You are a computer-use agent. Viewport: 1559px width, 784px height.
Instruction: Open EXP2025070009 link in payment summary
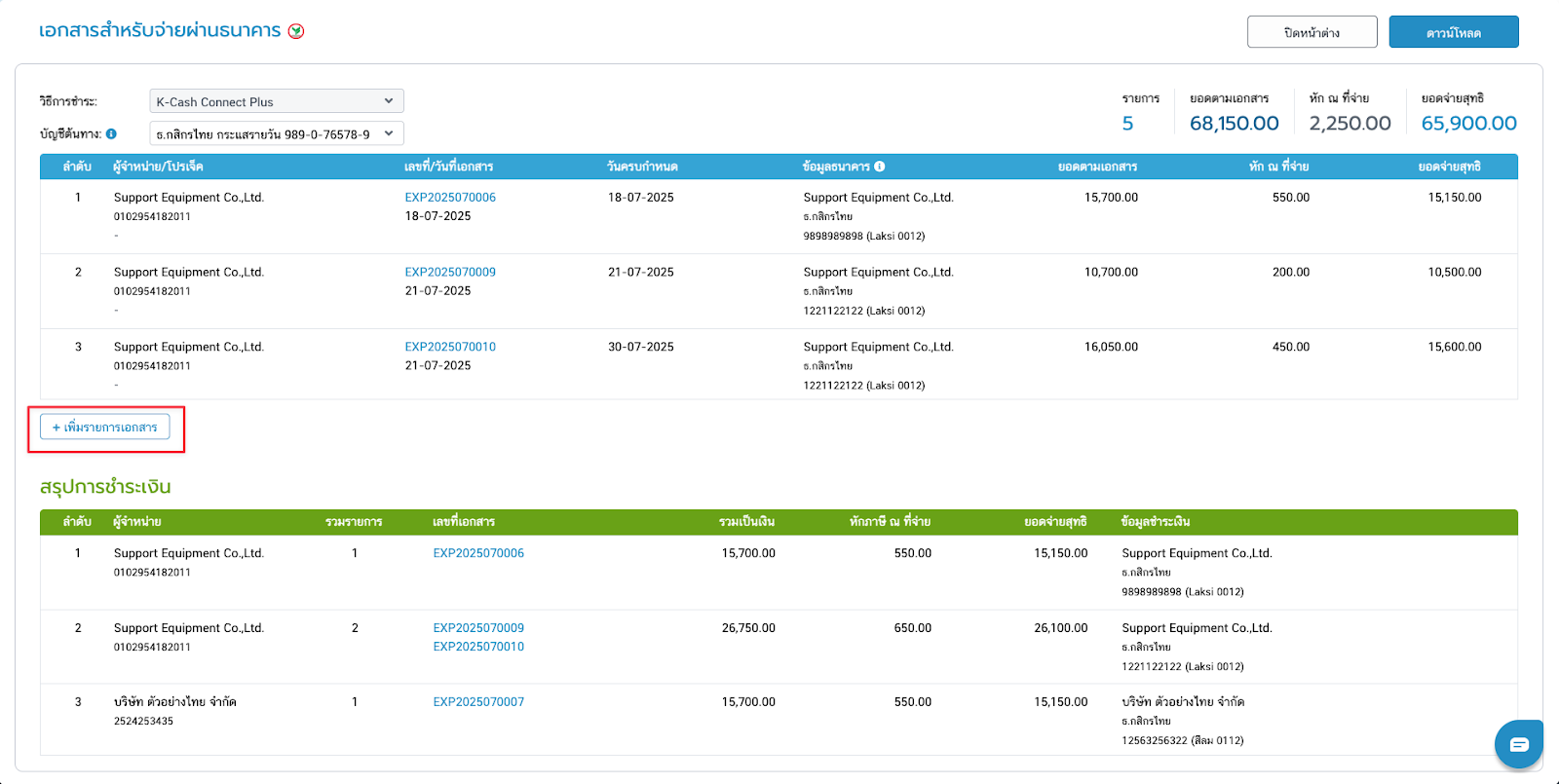(478, 628)
